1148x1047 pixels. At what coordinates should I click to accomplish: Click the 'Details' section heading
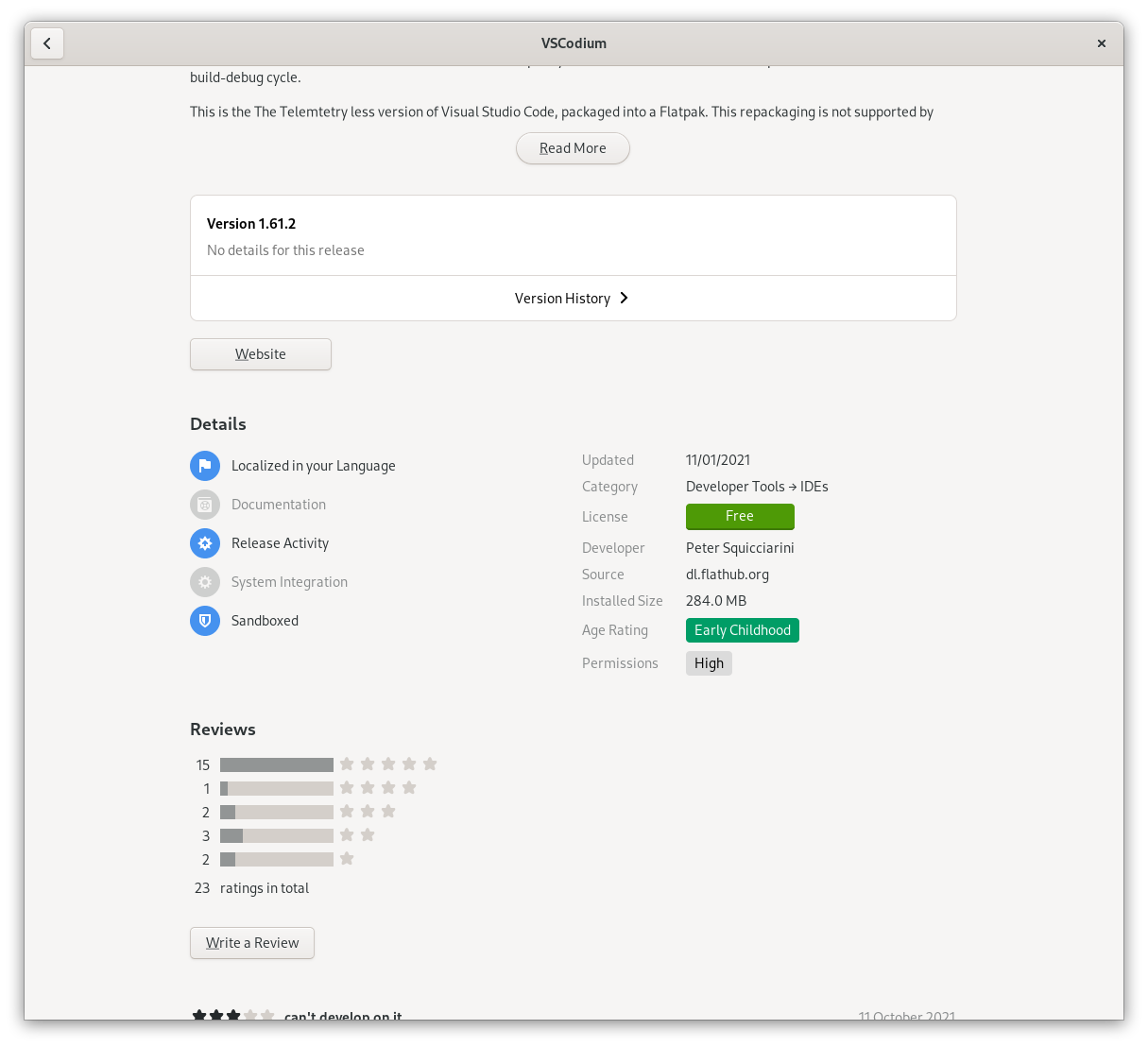pyautogui.click(x=218, y=424)
